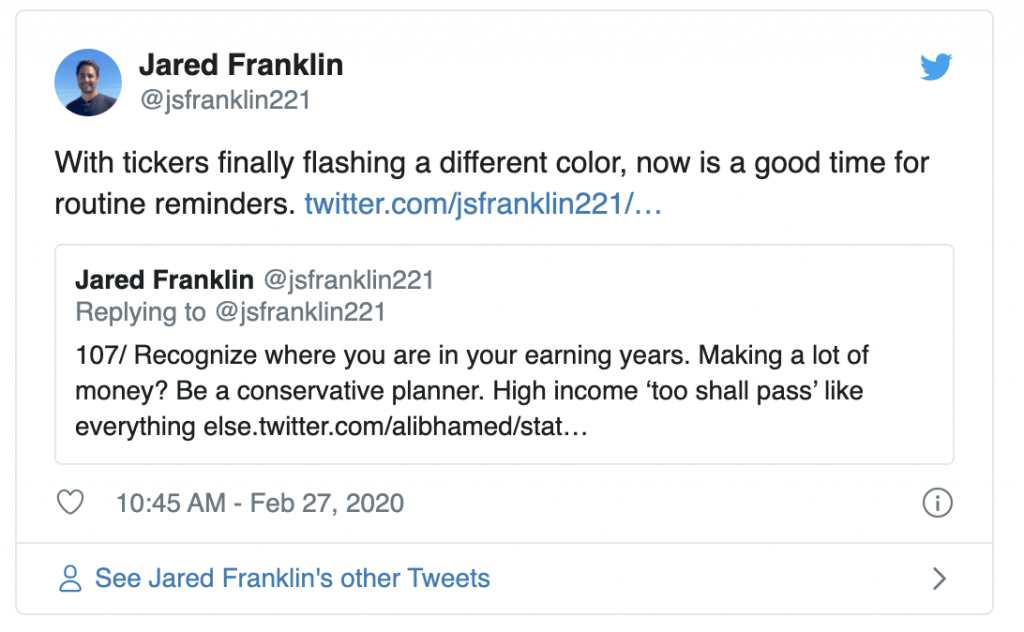
Task: Click the person silhouette icon
Action: (70, 578)
